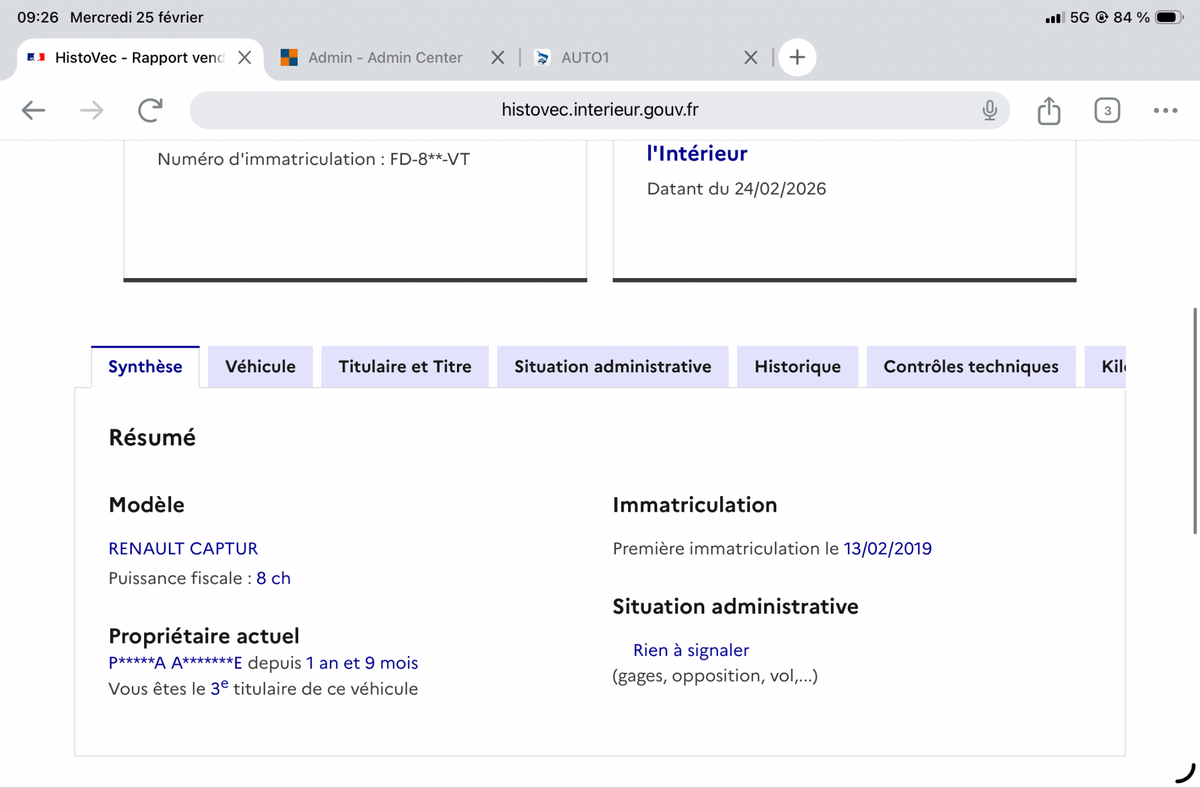1200x788 pixels.
Task: Open the share sheet icon
Action: [x=1048, y=110]
